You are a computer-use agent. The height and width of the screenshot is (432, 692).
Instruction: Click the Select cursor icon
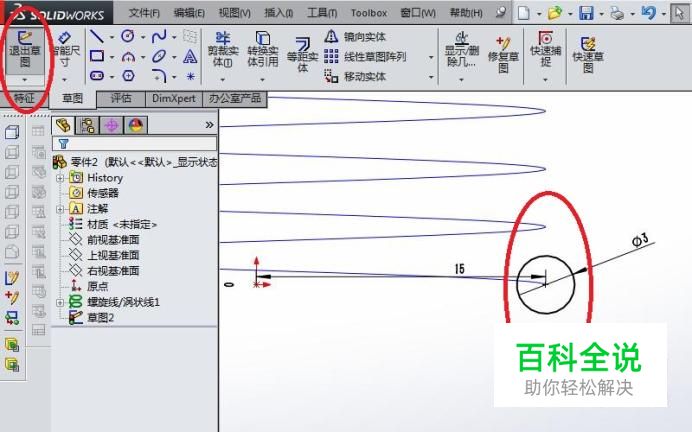679,13
